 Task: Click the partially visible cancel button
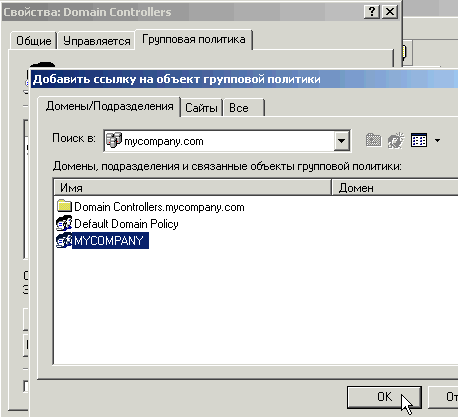(443, 397)
